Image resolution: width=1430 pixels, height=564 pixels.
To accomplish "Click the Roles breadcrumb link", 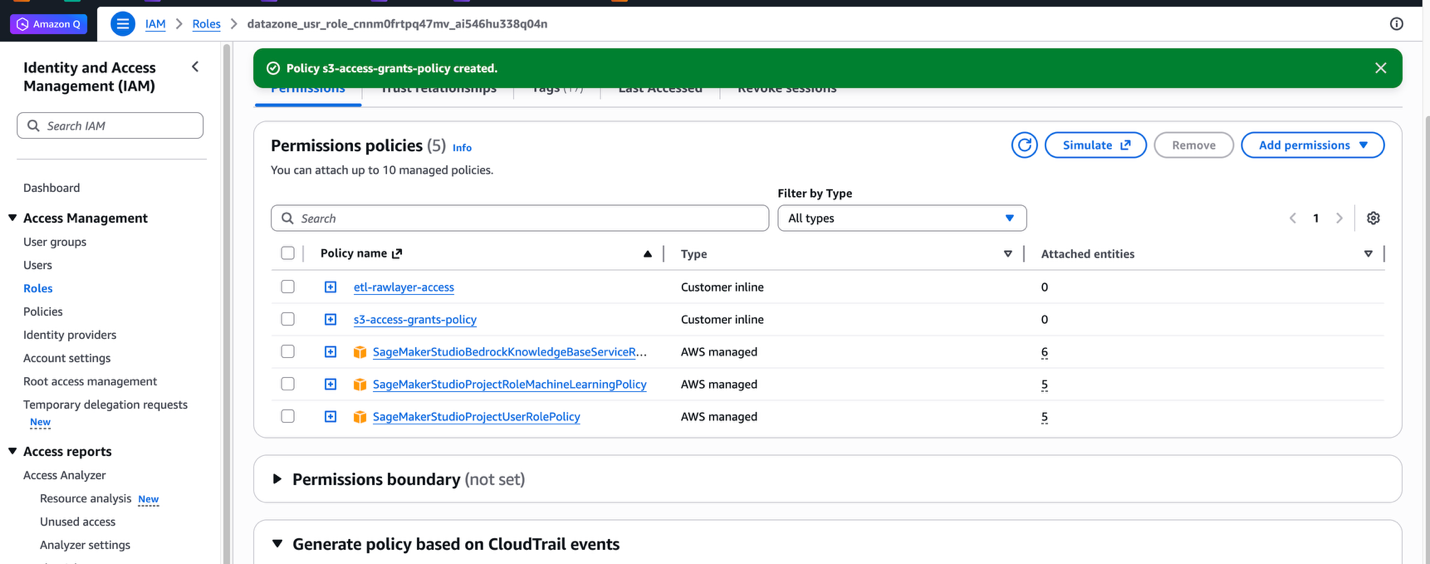I will (206, 24).
